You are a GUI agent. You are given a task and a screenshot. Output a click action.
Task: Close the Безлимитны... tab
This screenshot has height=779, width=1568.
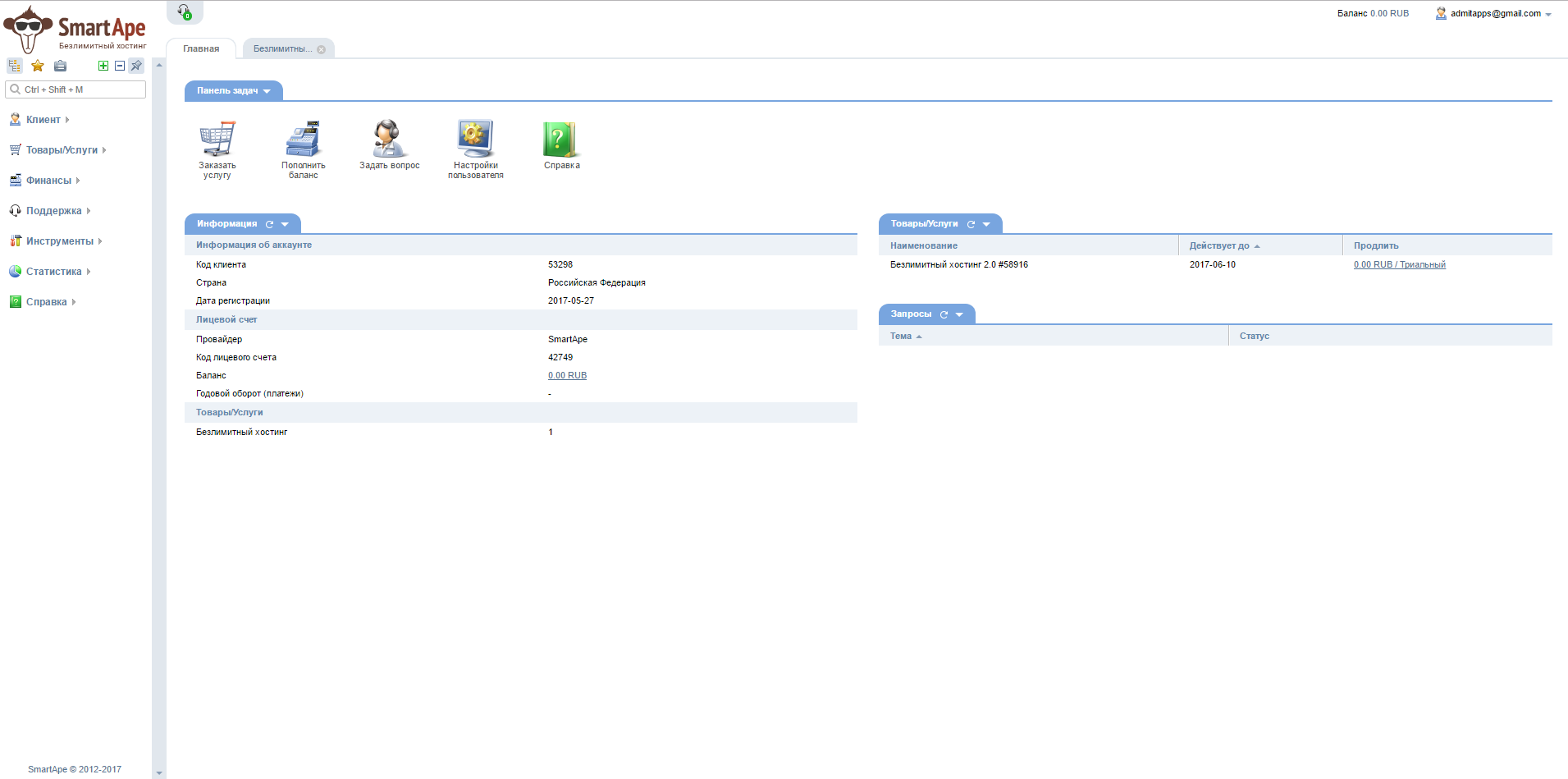(x=322, y=49)
